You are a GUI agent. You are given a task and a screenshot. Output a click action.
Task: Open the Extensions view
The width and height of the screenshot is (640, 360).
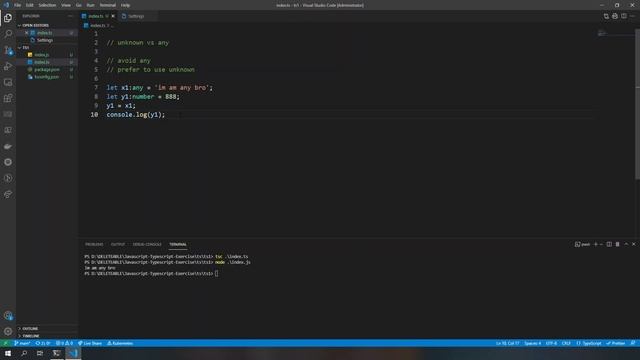8,98
